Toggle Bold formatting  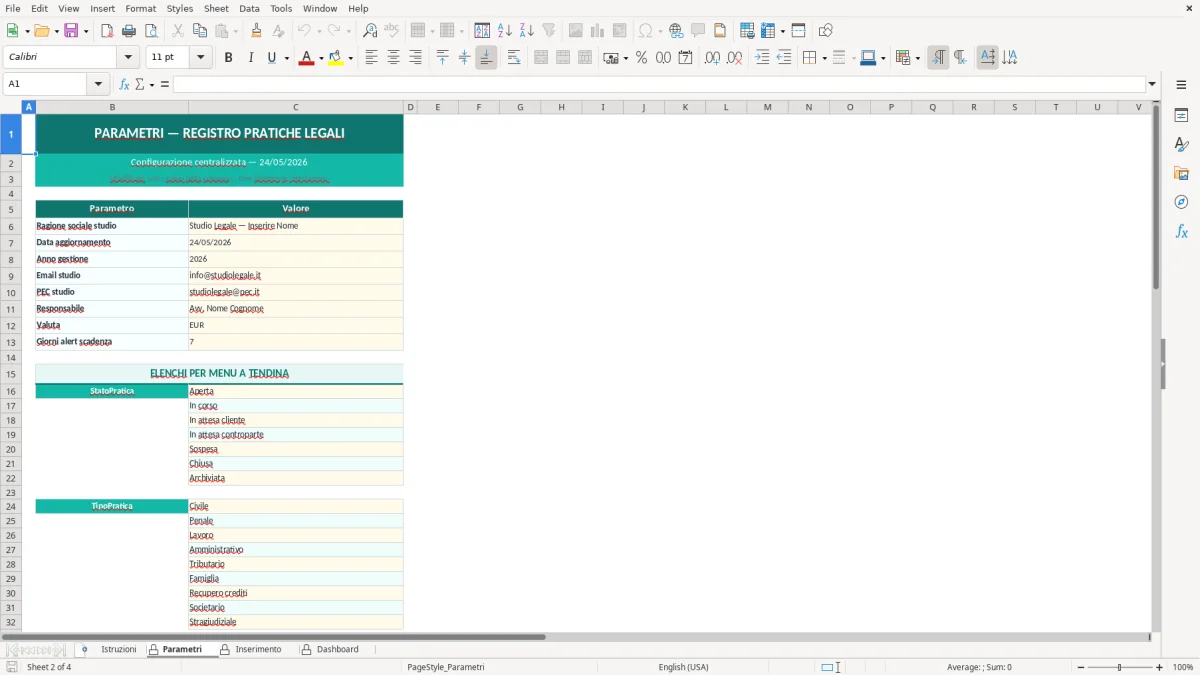click(228, 58)
